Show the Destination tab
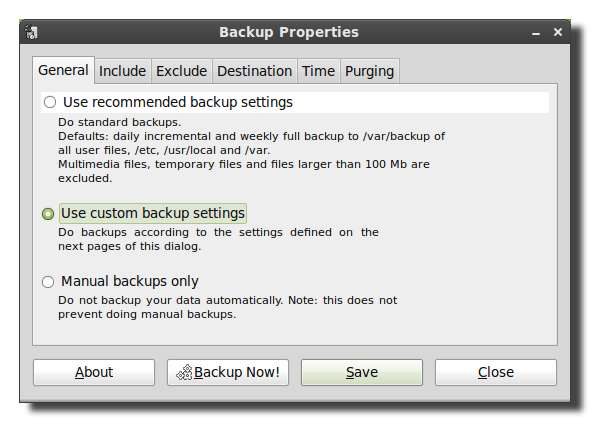601x430 pixels. 254,71
